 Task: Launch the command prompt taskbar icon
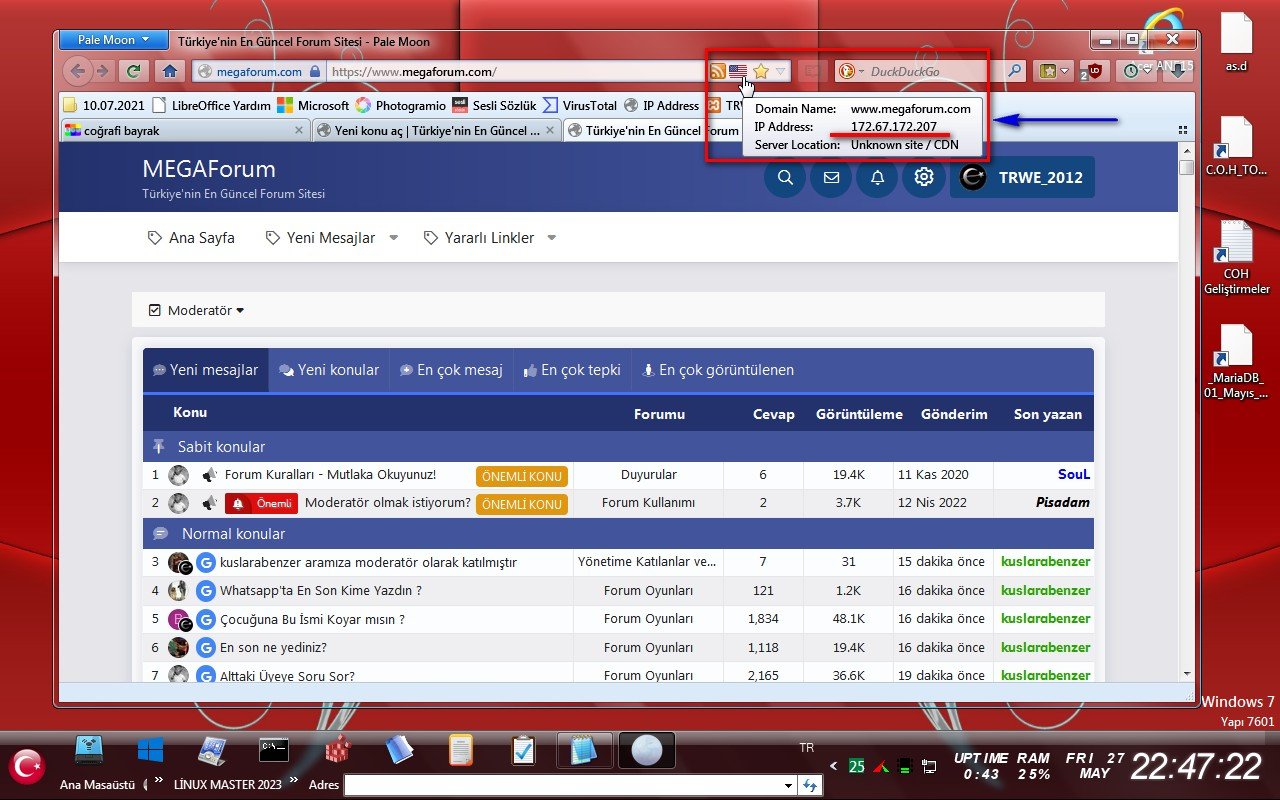tap(273, 750)
